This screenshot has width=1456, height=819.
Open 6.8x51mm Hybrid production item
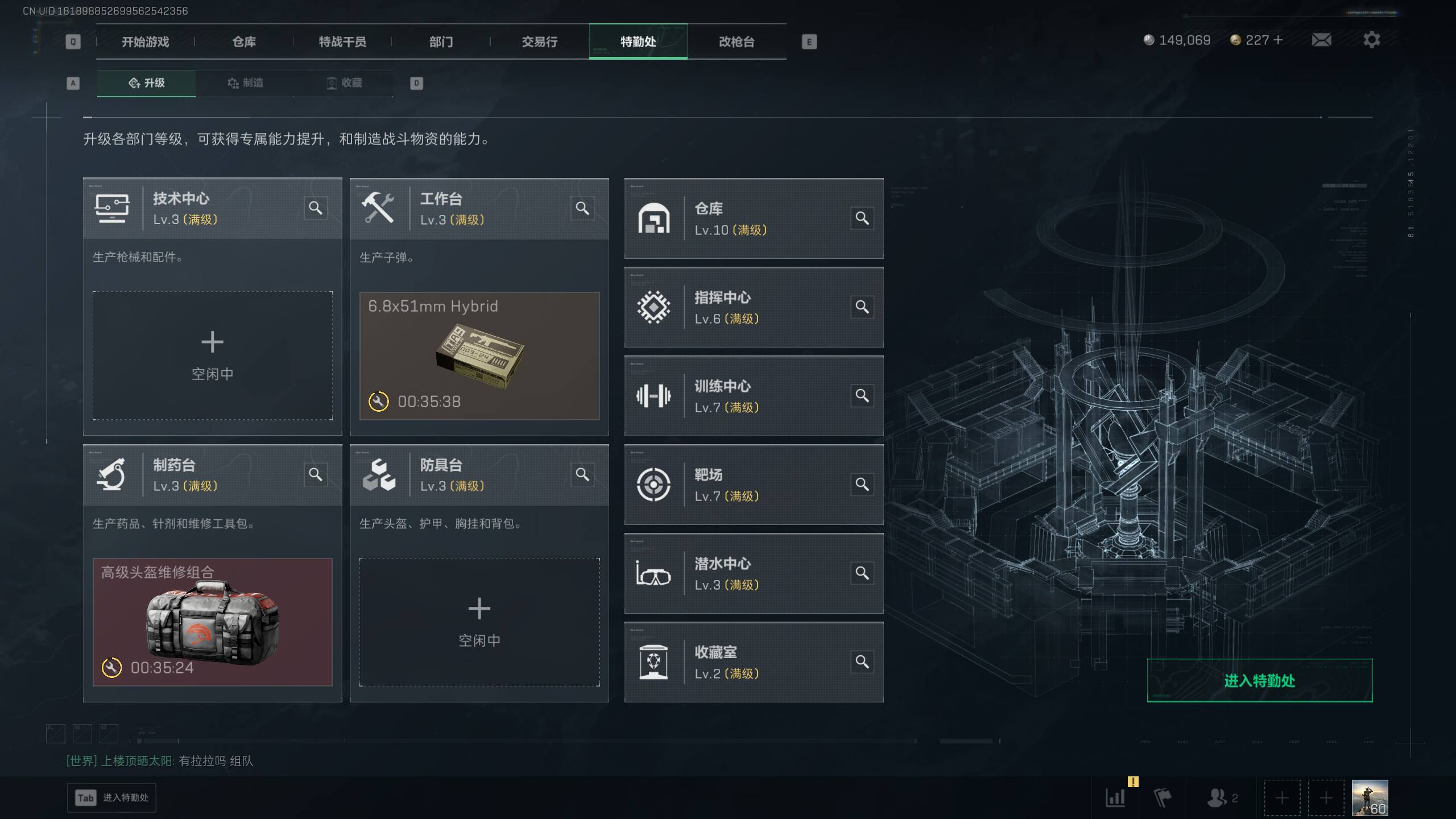tap(479, 356)
